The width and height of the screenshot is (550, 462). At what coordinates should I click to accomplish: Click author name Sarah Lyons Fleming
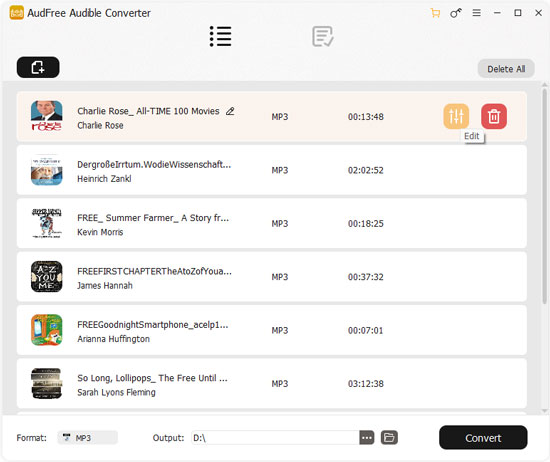click(x=116, y=392)
